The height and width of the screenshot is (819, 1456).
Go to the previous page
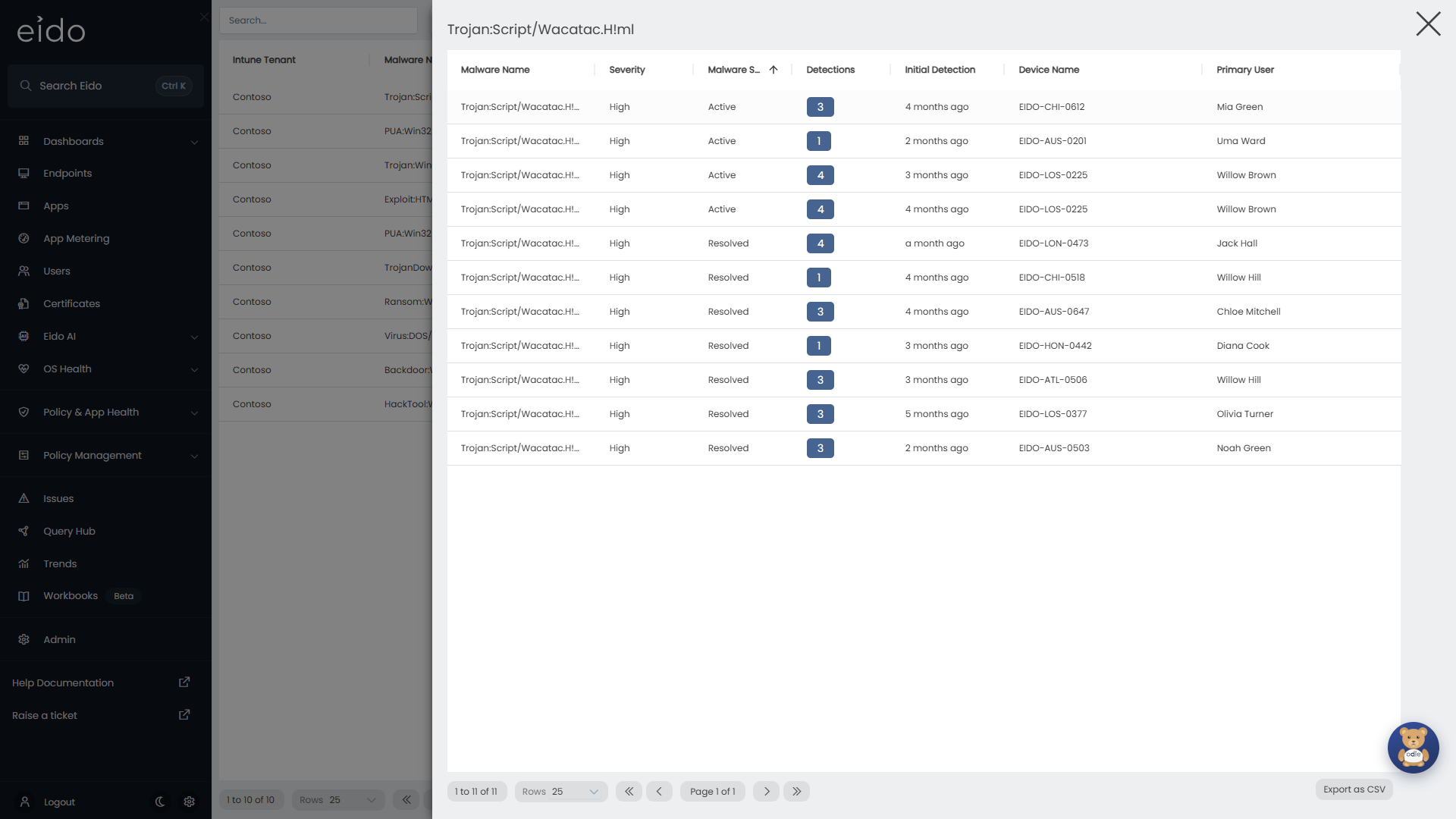point(659,792)
